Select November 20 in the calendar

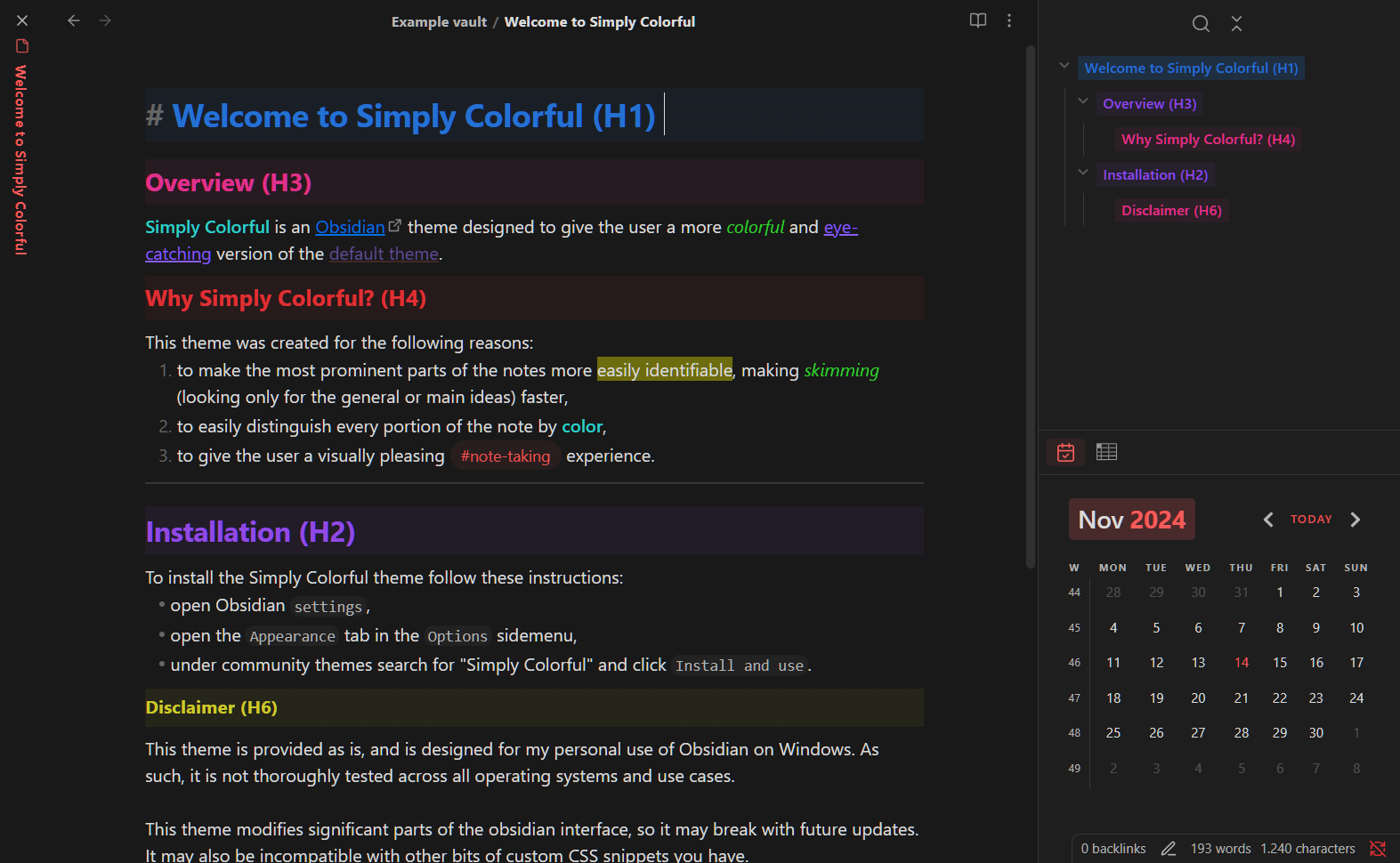click(x=1198, y=698)
